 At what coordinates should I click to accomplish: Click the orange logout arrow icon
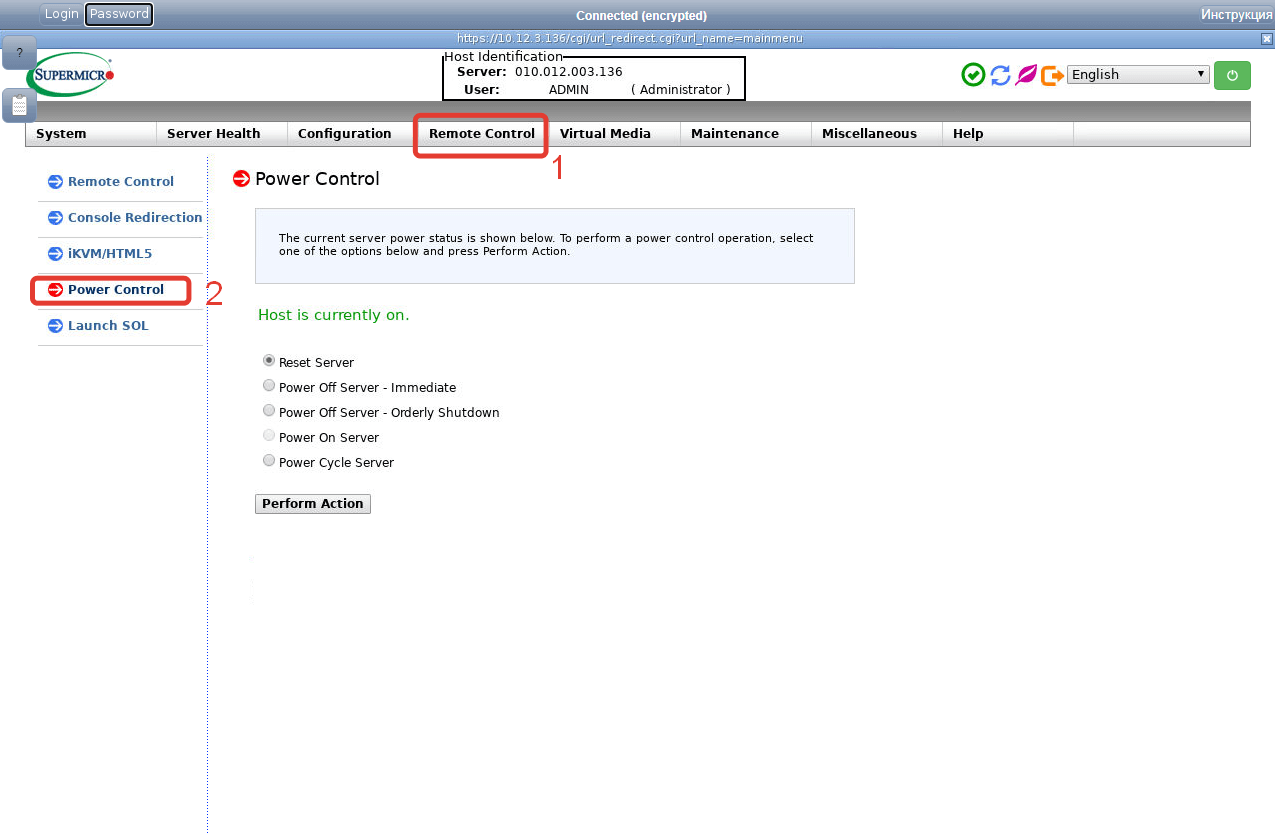(1052, 75)
